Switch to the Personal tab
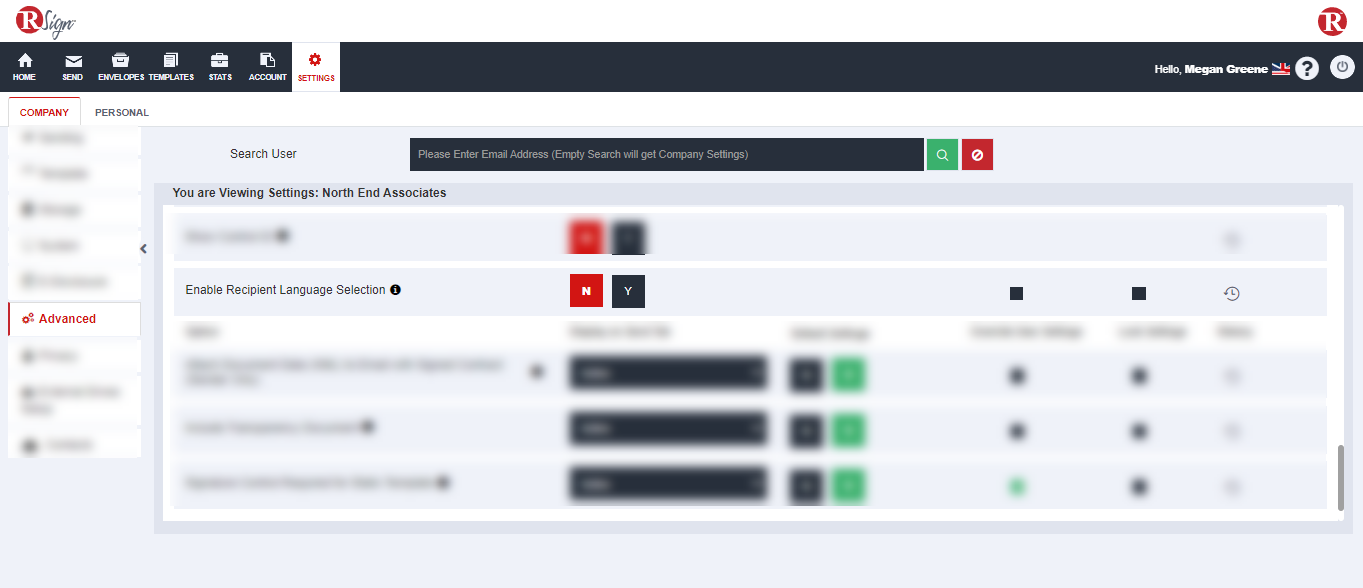The image size is (1363, 588). coord(122,112)
